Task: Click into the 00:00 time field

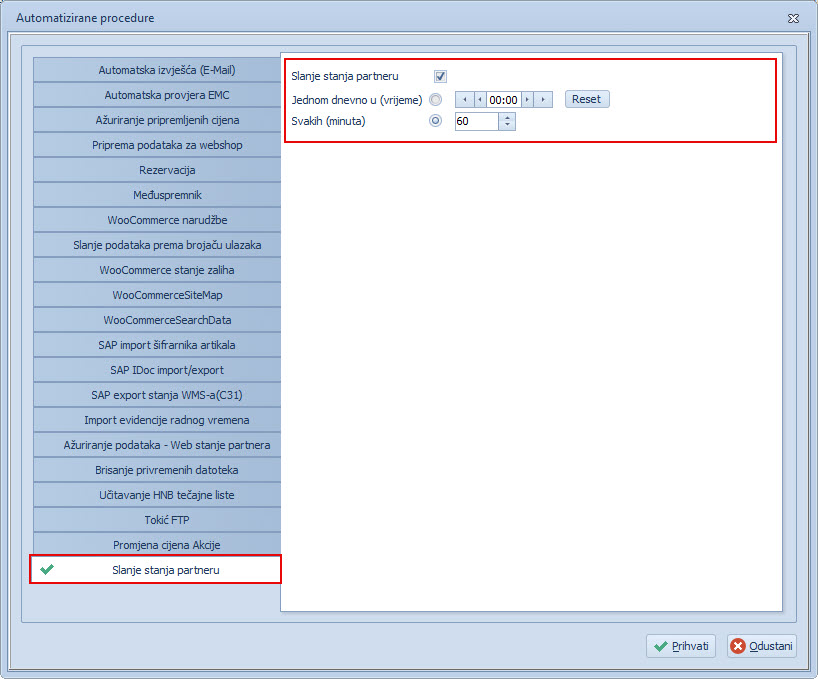Action: (x=503, y=100)
